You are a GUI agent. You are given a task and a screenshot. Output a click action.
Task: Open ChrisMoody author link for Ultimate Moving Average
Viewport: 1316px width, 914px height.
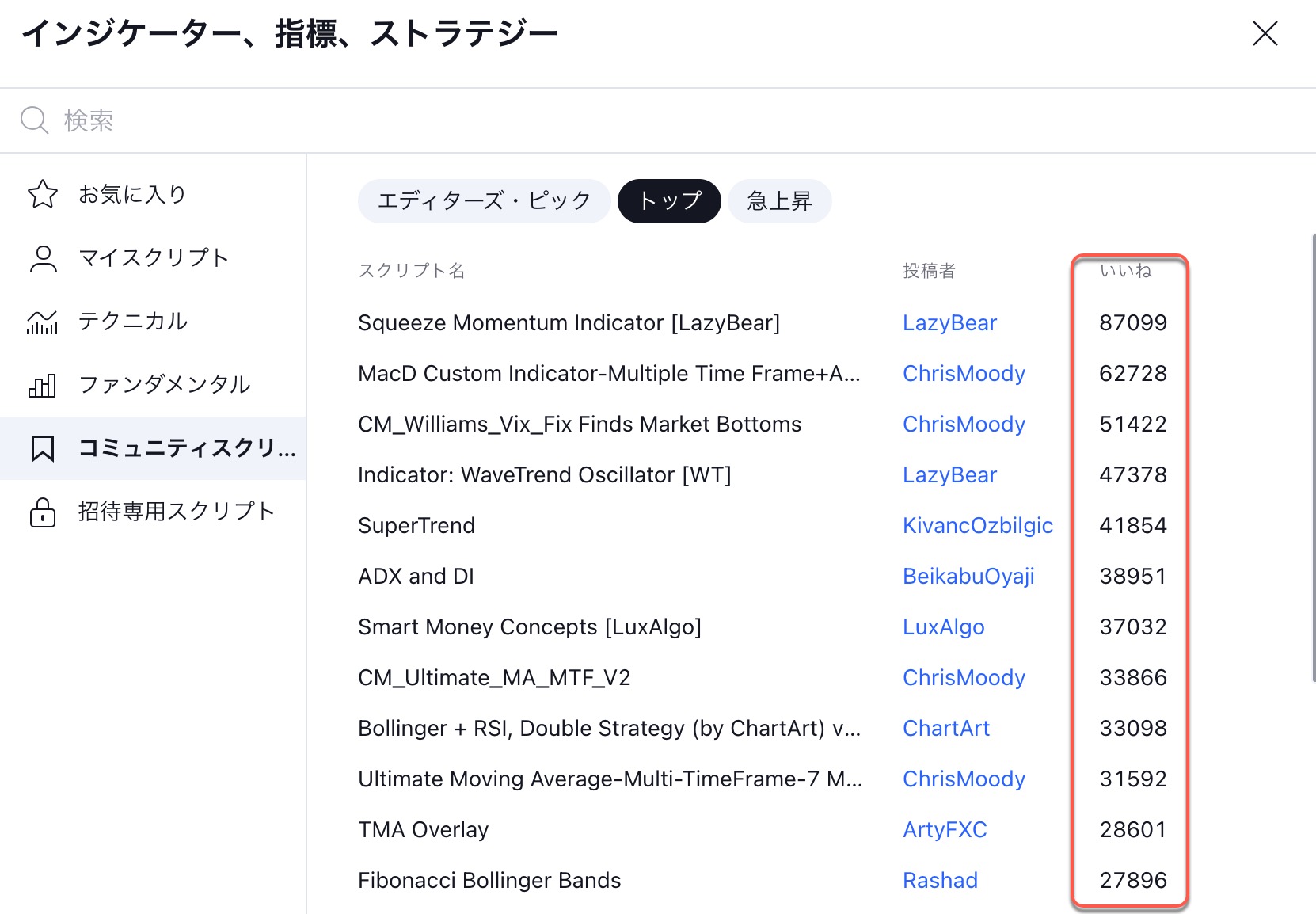pyautogui.click(x=964, y=779)
